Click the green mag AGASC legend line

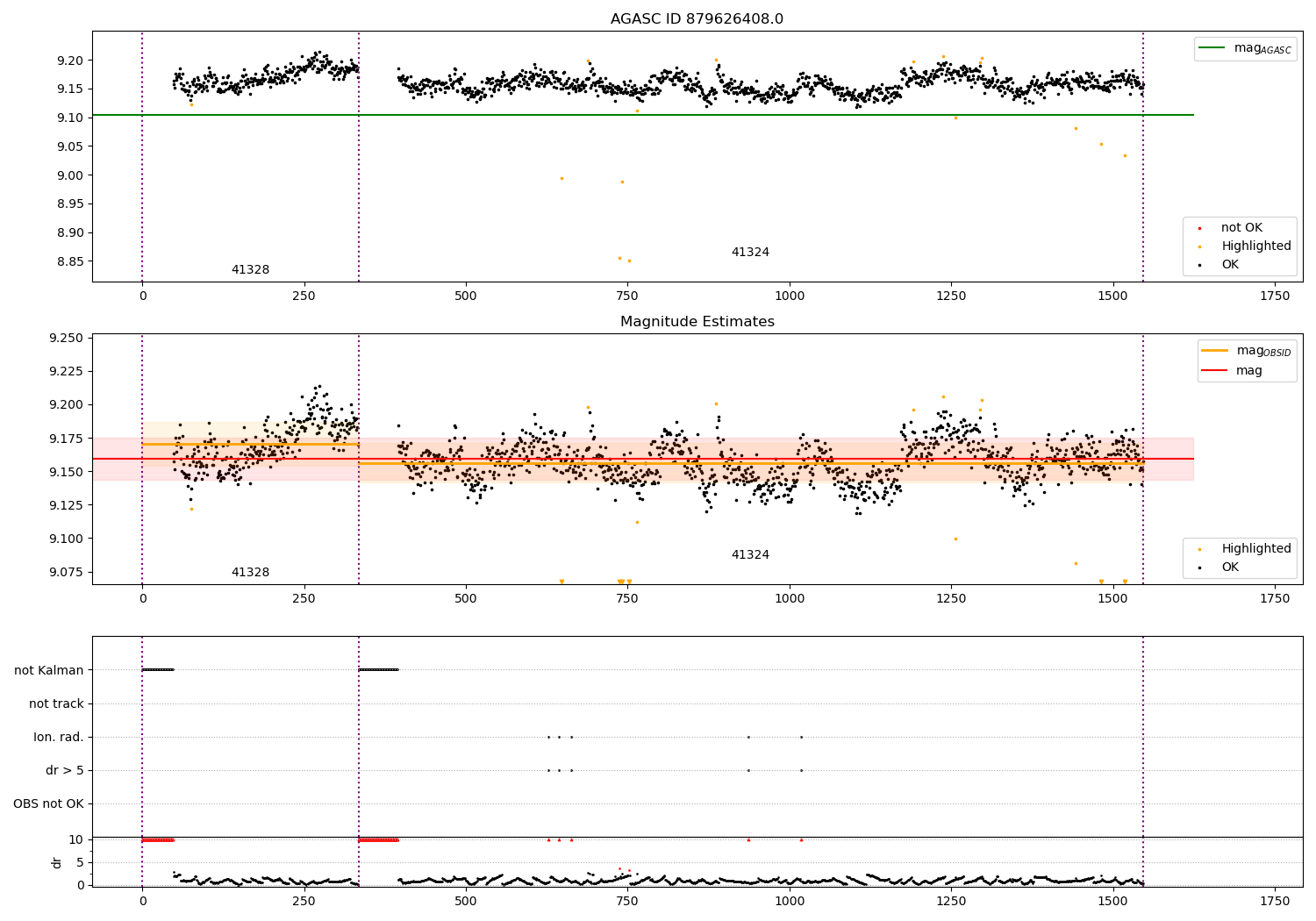(x=1212, y=48)
